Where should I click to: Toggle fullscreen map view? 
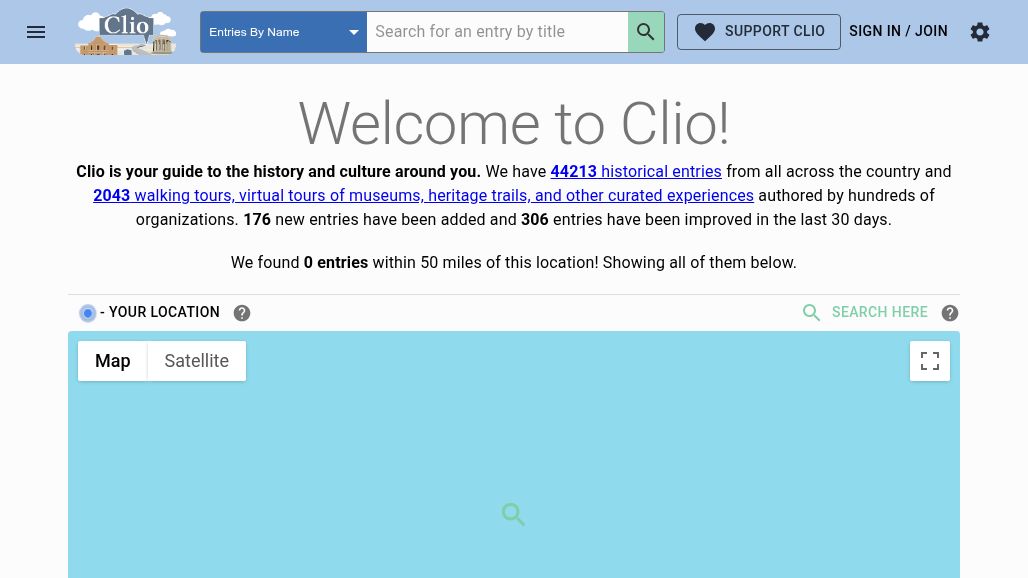[x=930, y=361]
